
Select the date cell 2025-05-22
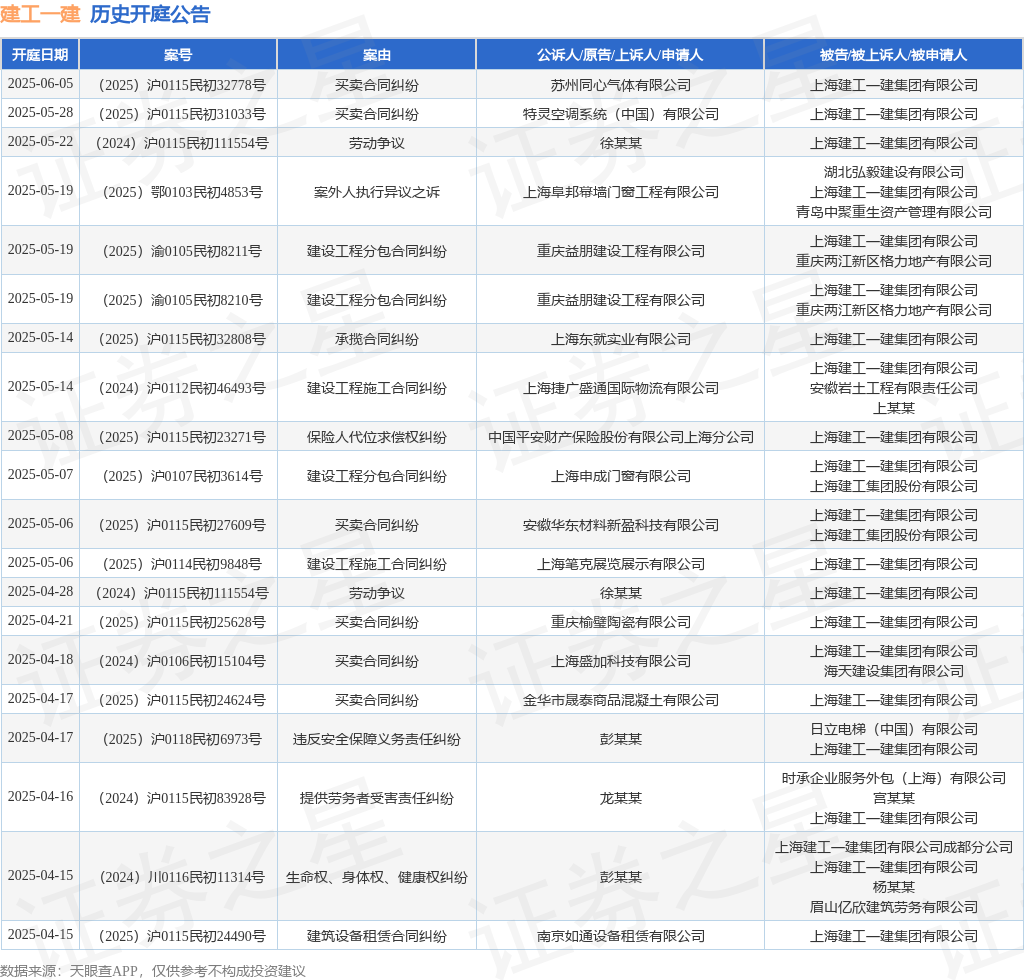pos(40,142)
